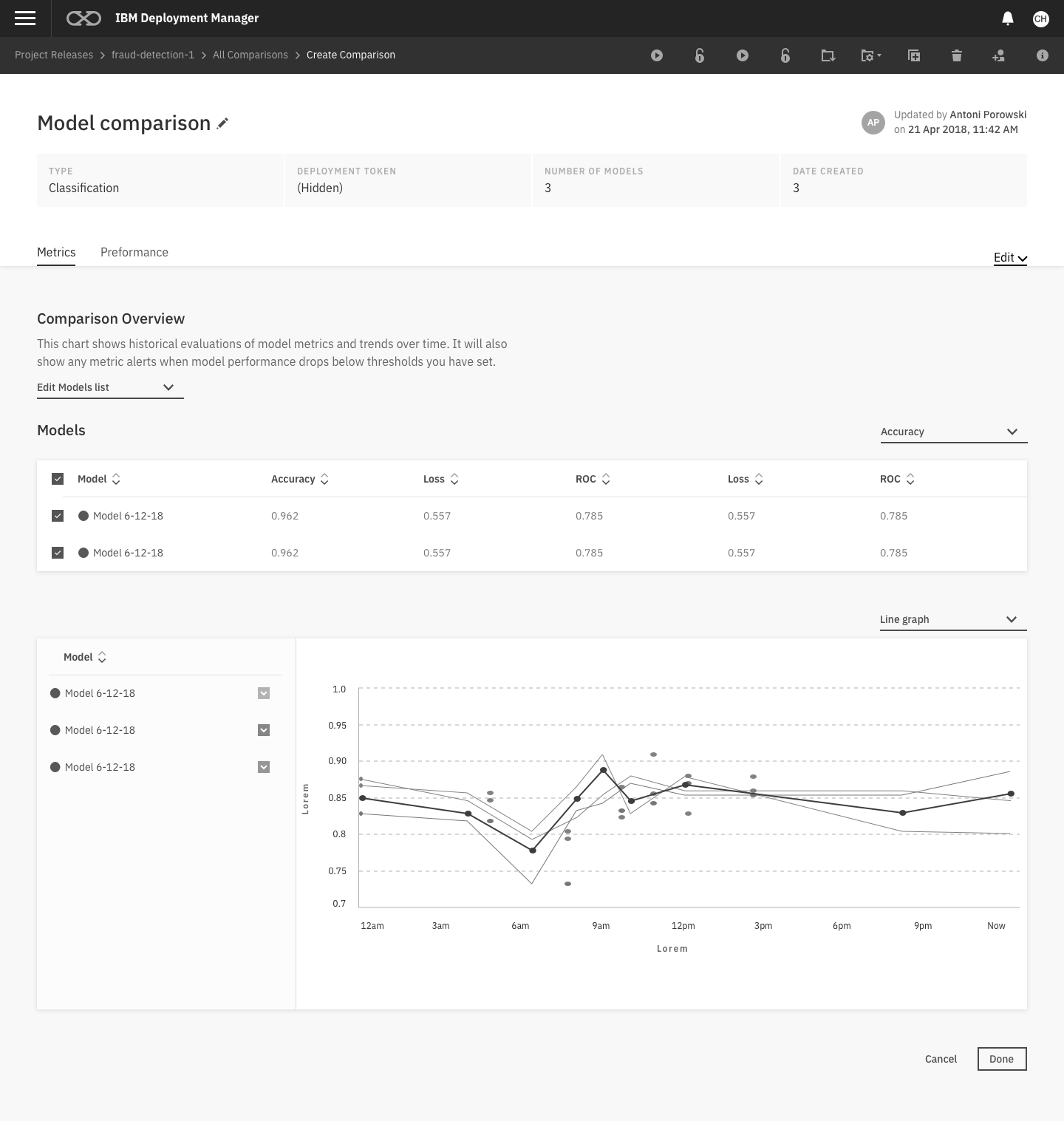
Task: Expand the Edit Models list dropdown
Action: coord(110,388)
